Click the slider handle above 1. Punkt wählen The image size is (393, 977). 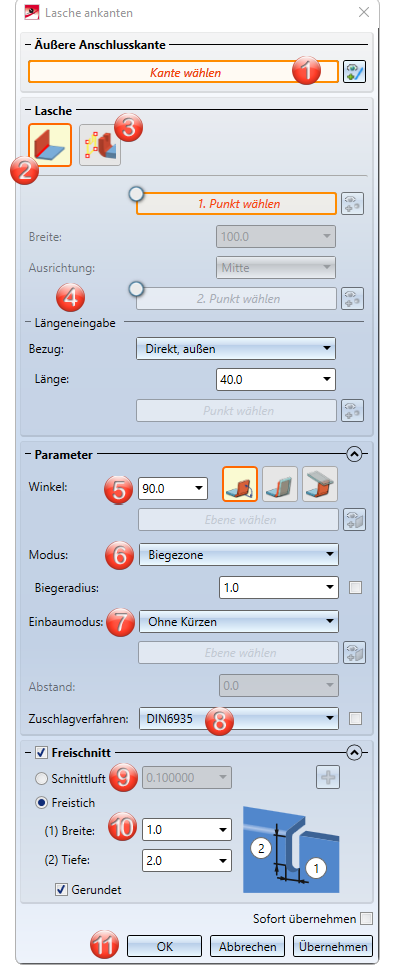[x=136, y=193]
